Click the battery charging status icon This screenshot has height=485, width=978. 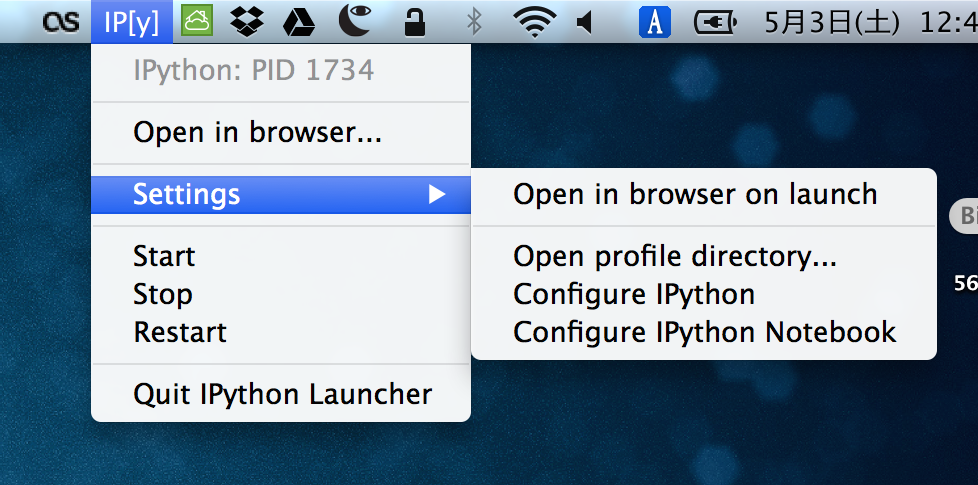(x=715, y=23)
